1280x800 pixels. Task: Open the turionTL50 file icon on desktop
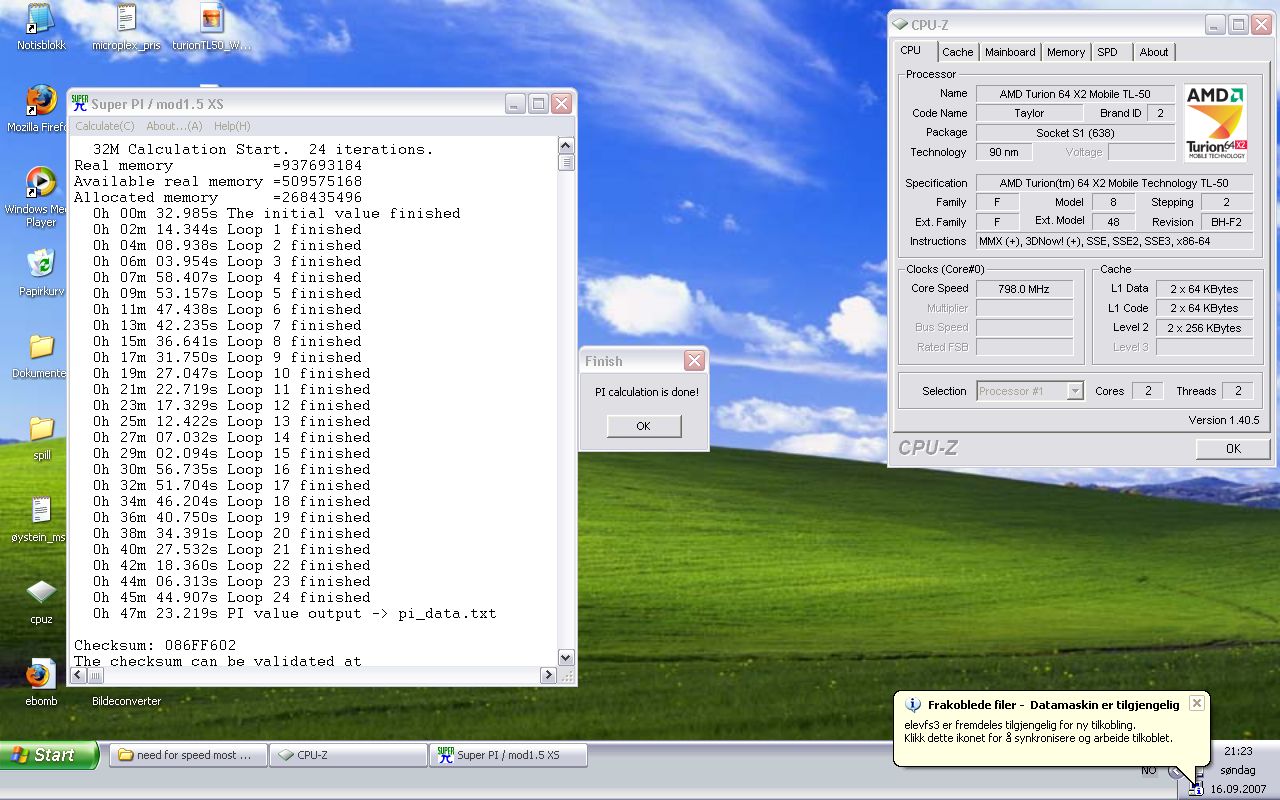212,19
